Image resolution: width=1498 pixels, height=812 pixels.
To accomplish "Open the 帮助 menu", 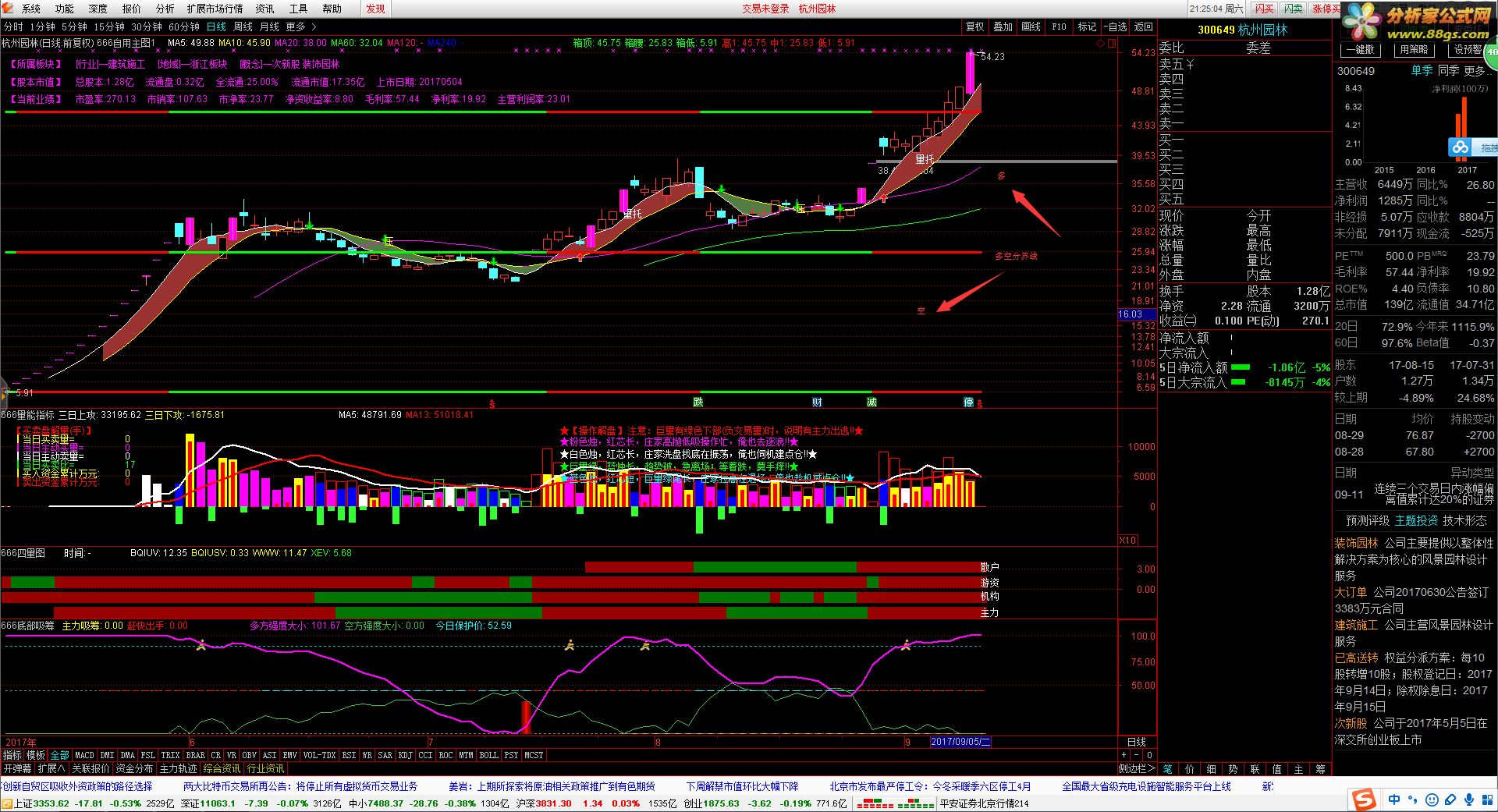I will (332, 9).
